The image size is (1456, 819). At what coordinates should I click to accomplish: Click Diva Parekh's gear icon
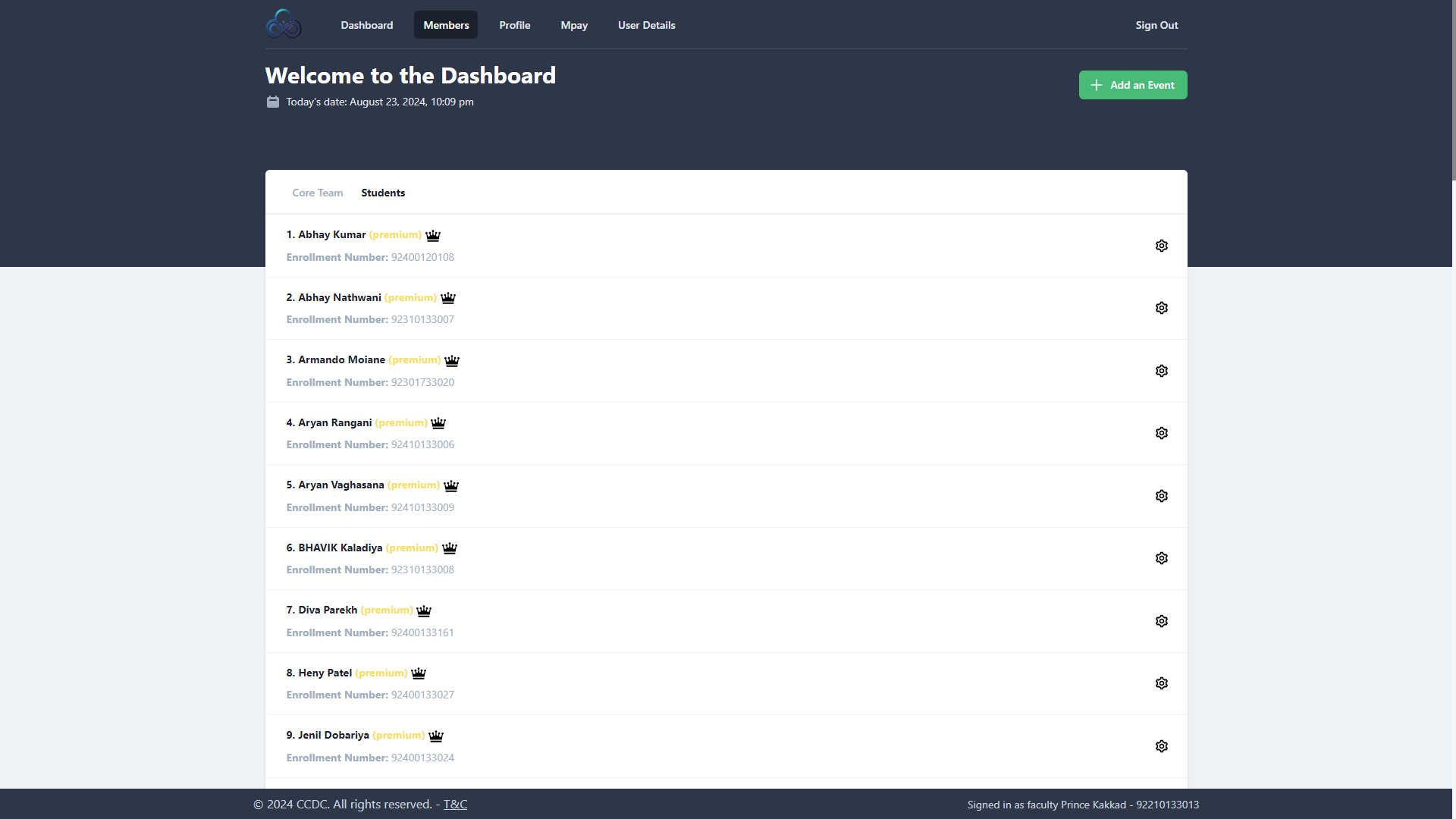[x=1161, y=621]
